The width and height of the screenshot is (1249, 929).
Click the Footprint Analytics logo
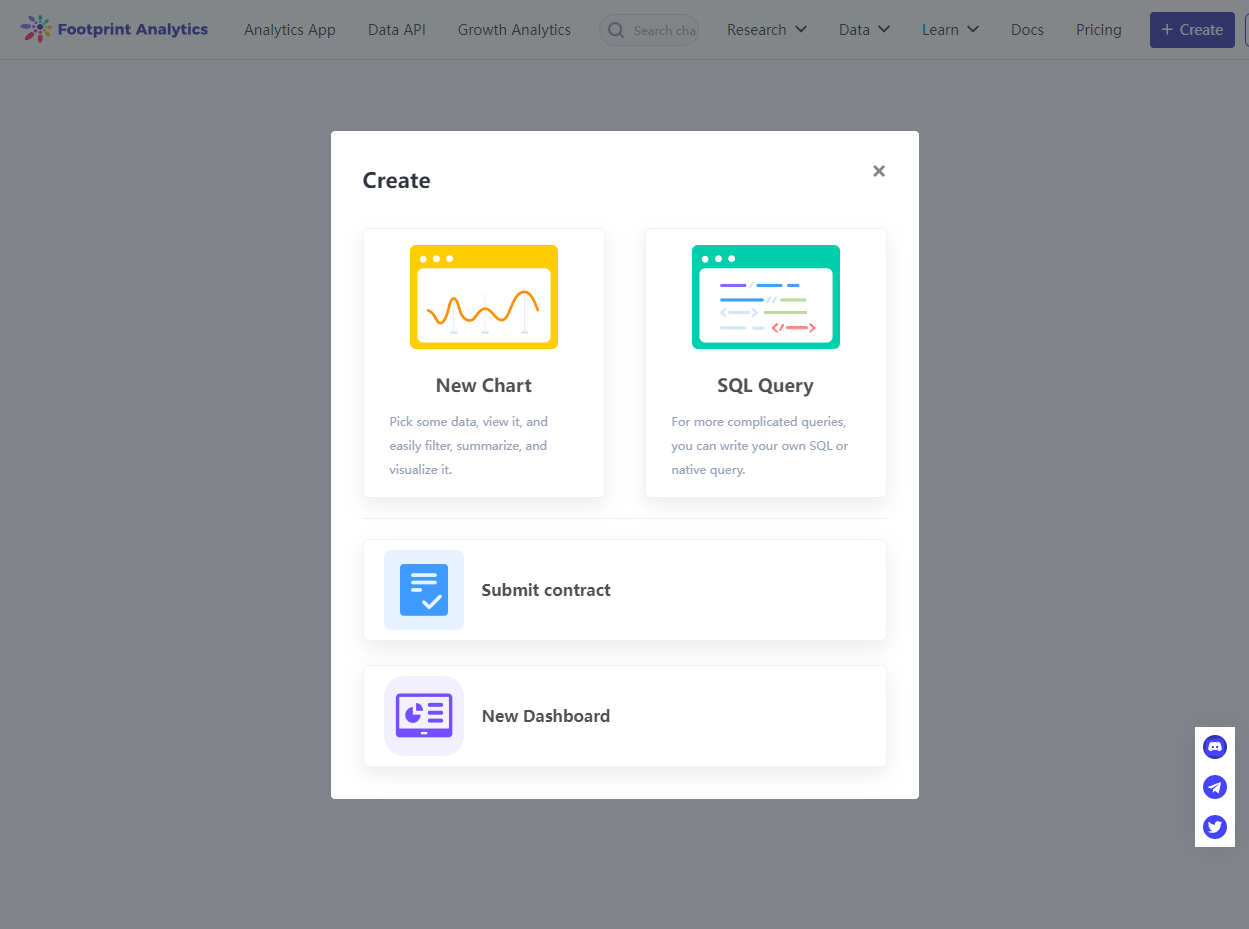[114, 29]
